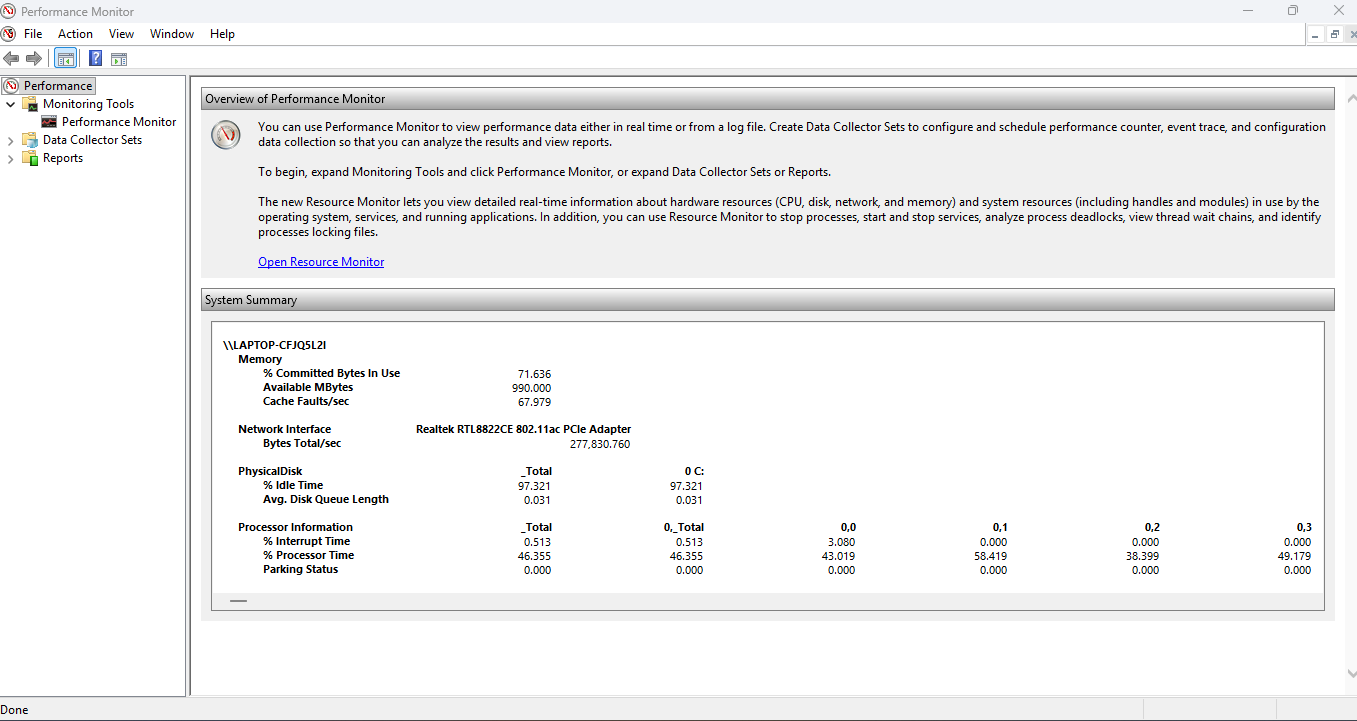Expand the Reports tree node
Viewport: 1357px width, 721px height.
(x=11, y=158)
